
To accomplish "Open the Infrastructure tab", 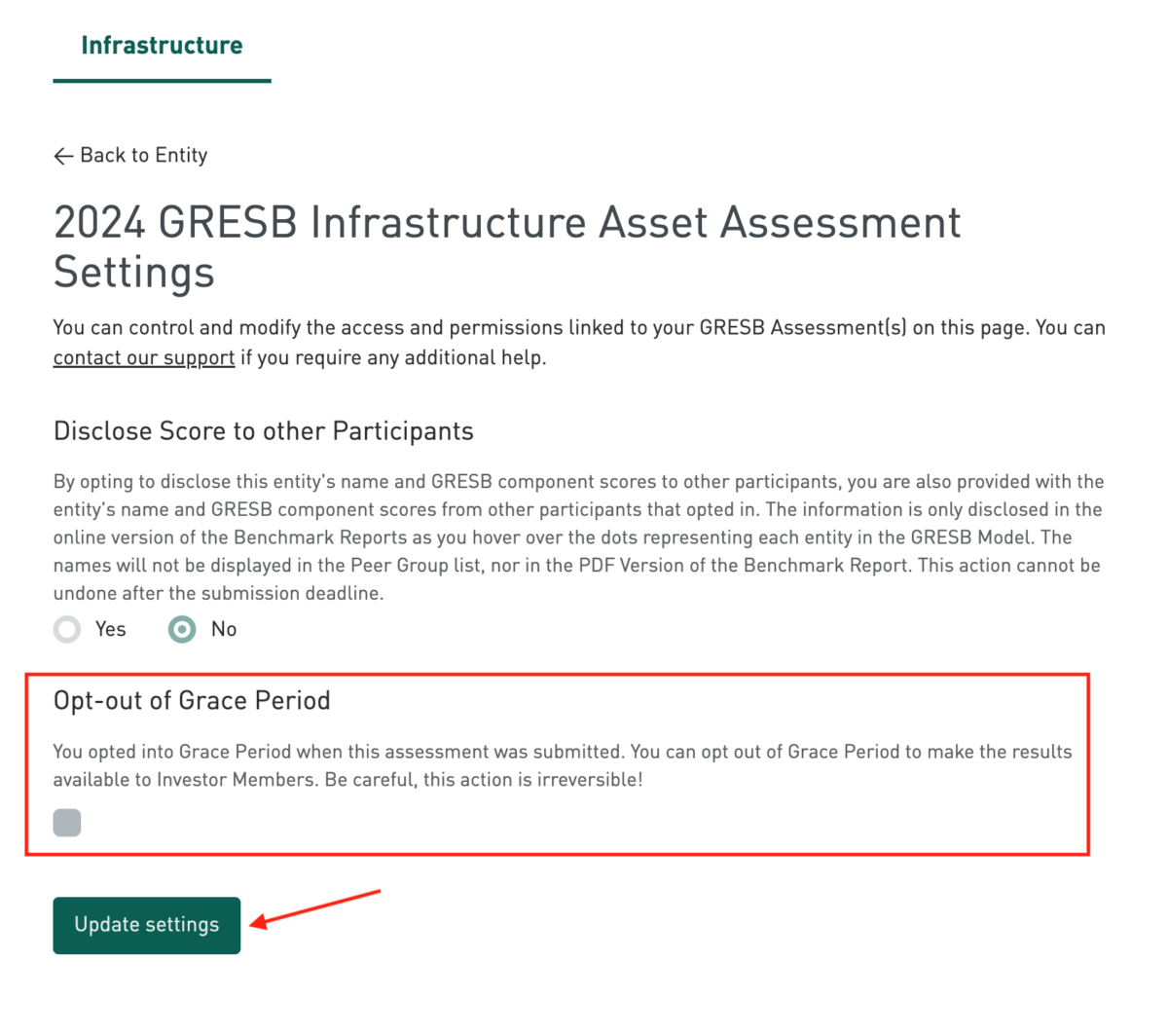I will (162, 46).
